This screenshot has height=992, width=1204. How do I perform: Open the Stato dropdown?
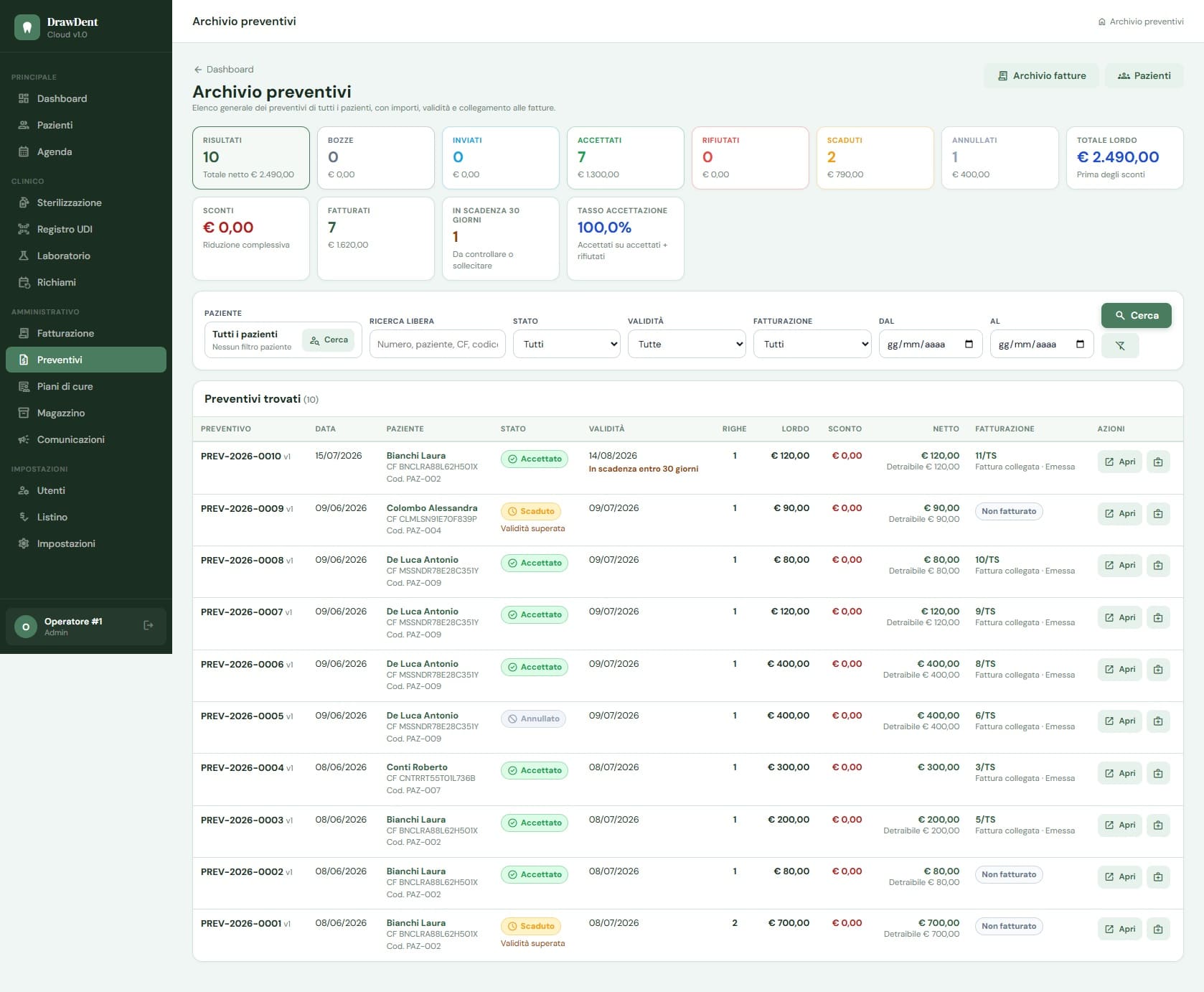[567, 344]
